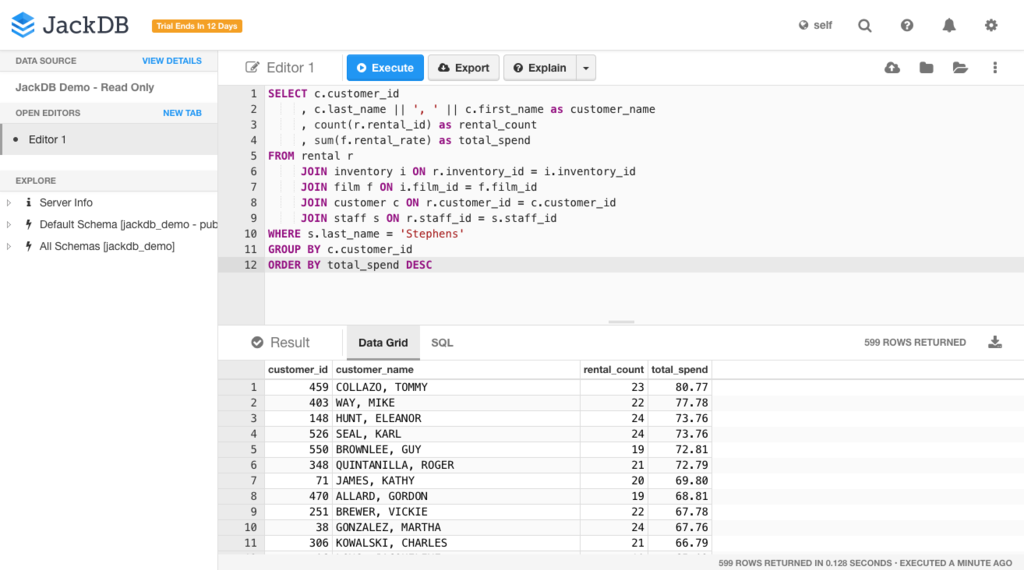Click the Default Schema lightning bolt icon

pos(28,224)
